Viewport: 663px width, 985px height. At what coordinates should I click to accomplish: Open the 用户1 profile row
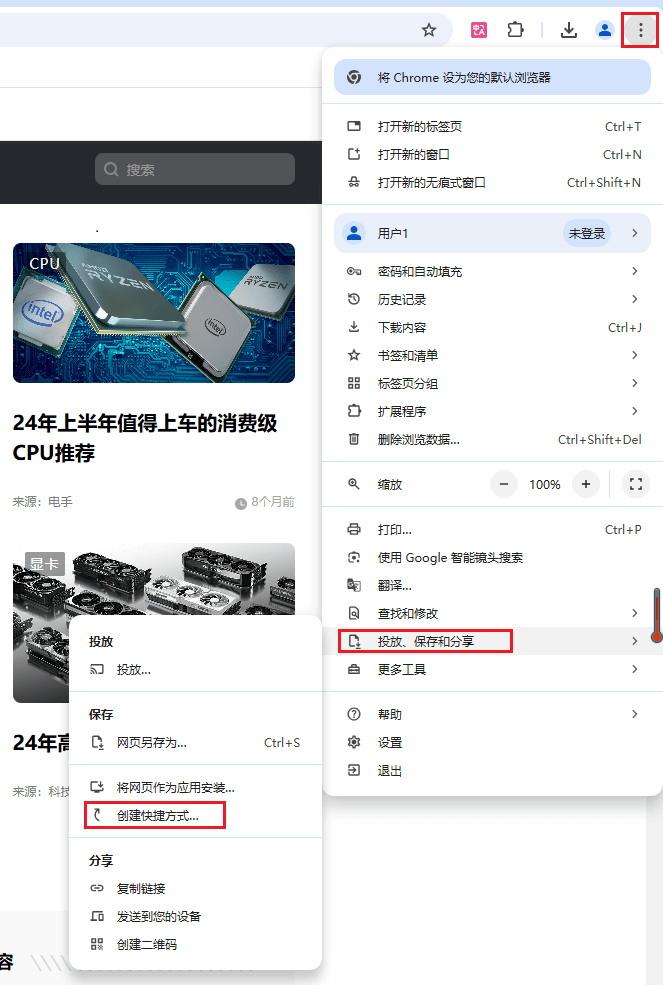click(492, 233)
